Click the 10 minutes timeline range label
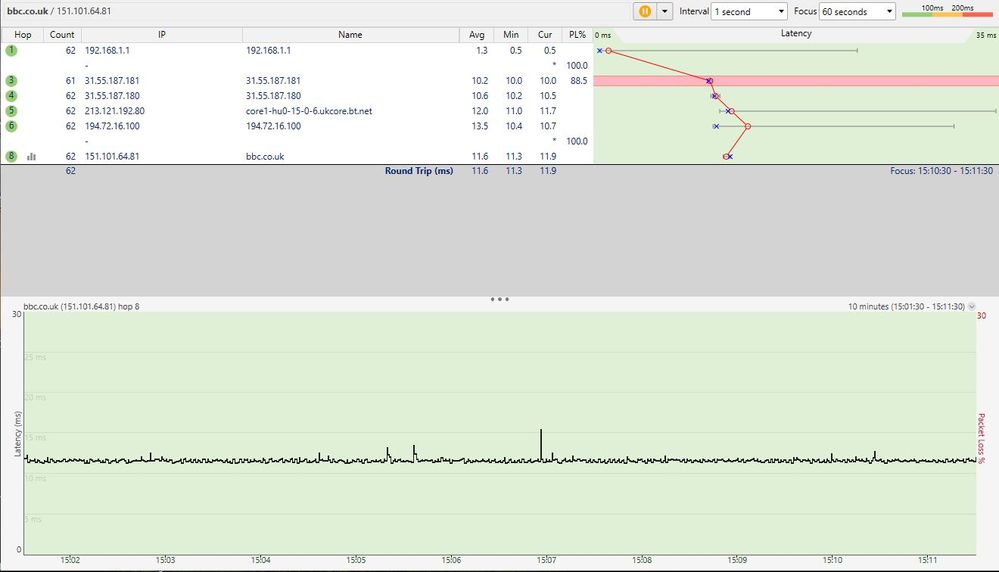The height and width of the screenshot is (572, 999). tap(905, 306)
